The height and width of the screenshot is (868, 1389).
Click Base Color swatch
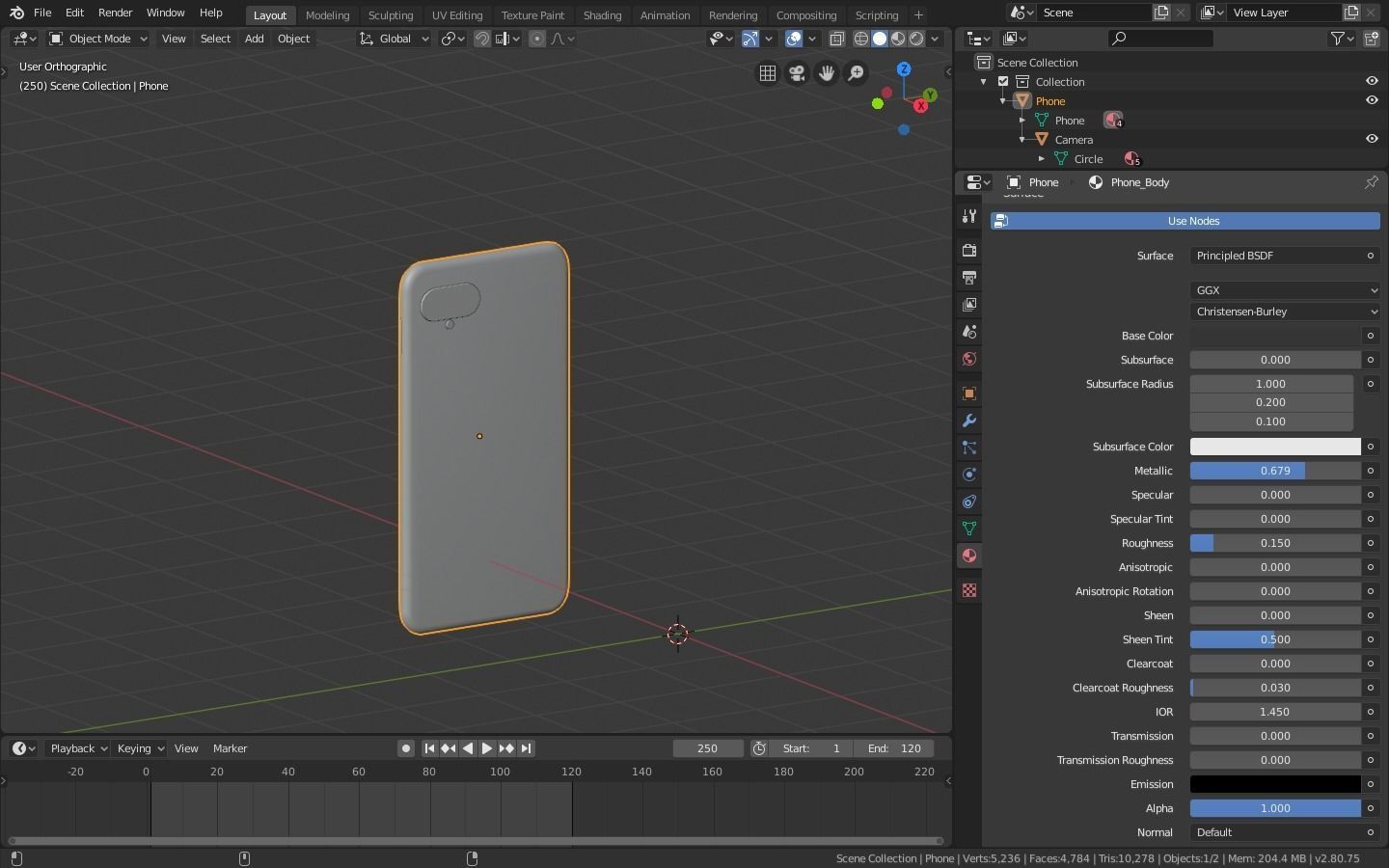click(1275, 336)
